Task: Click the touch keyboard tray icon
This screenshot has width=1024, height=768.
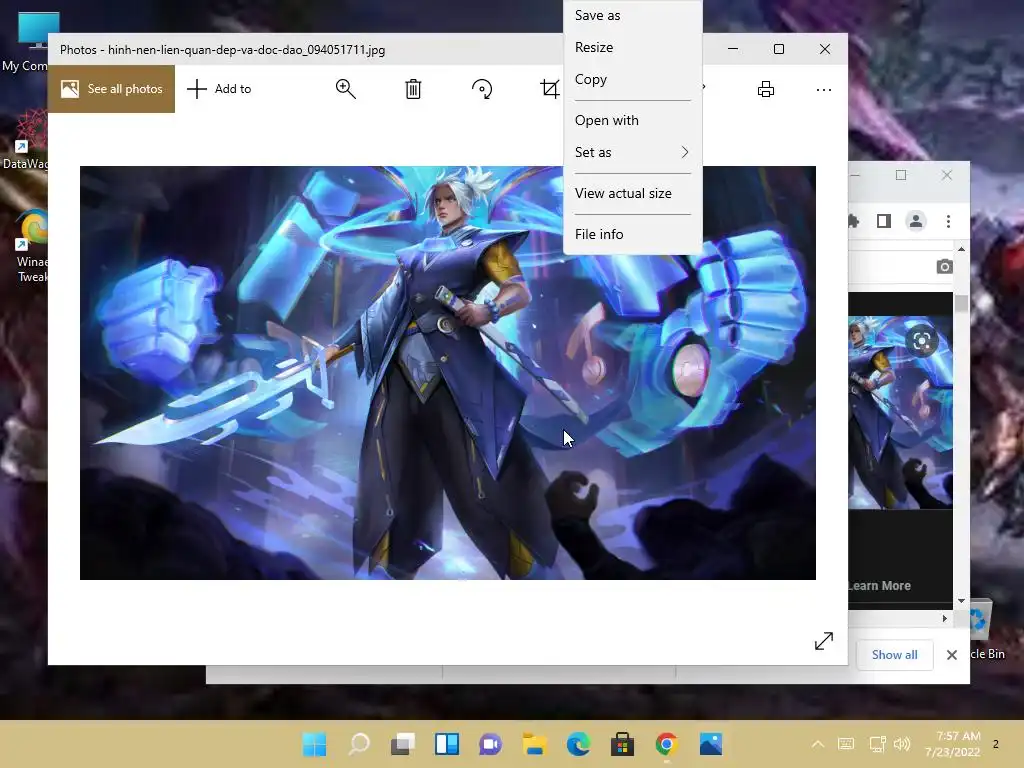Action: [x=846, y=744]
